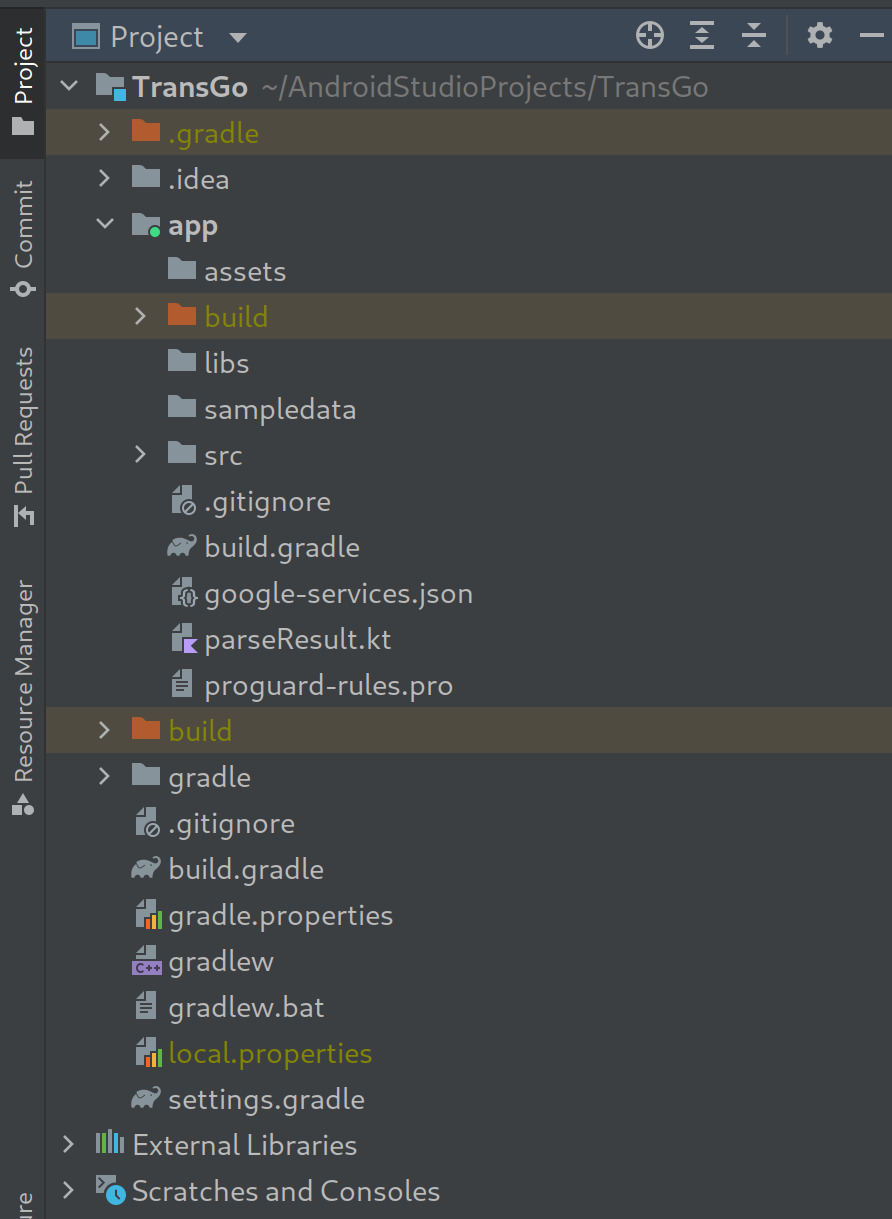Expand External Libraries node
The image size is (892, 1219).
[x=69, y=1145]
